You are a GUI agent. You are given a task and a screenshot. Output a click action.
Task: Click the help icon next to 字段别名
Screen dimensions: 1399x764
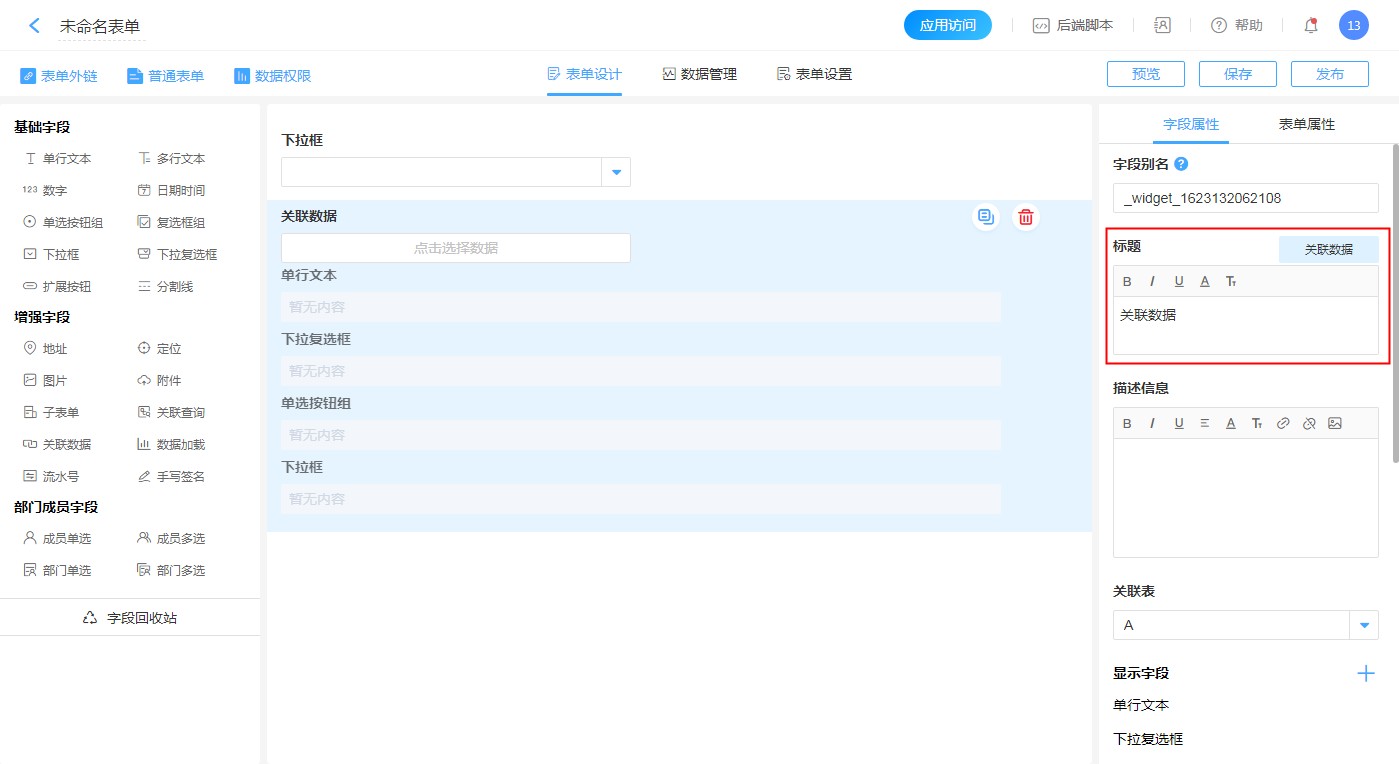pos(1181,164)
